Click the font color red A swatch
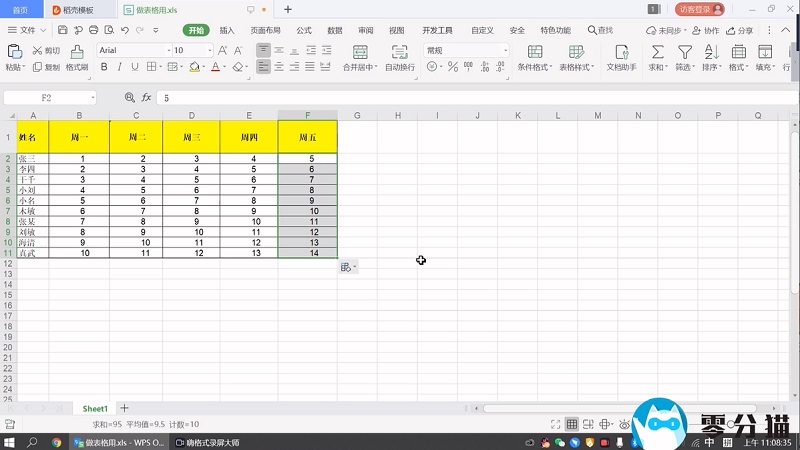 pos(216,67)
